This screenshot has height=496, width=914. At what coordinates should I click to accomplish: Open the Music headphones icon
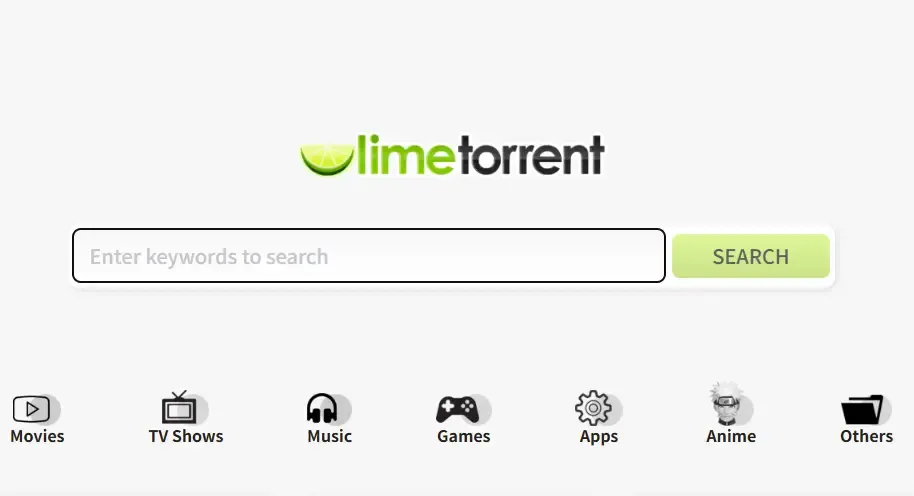322,408
